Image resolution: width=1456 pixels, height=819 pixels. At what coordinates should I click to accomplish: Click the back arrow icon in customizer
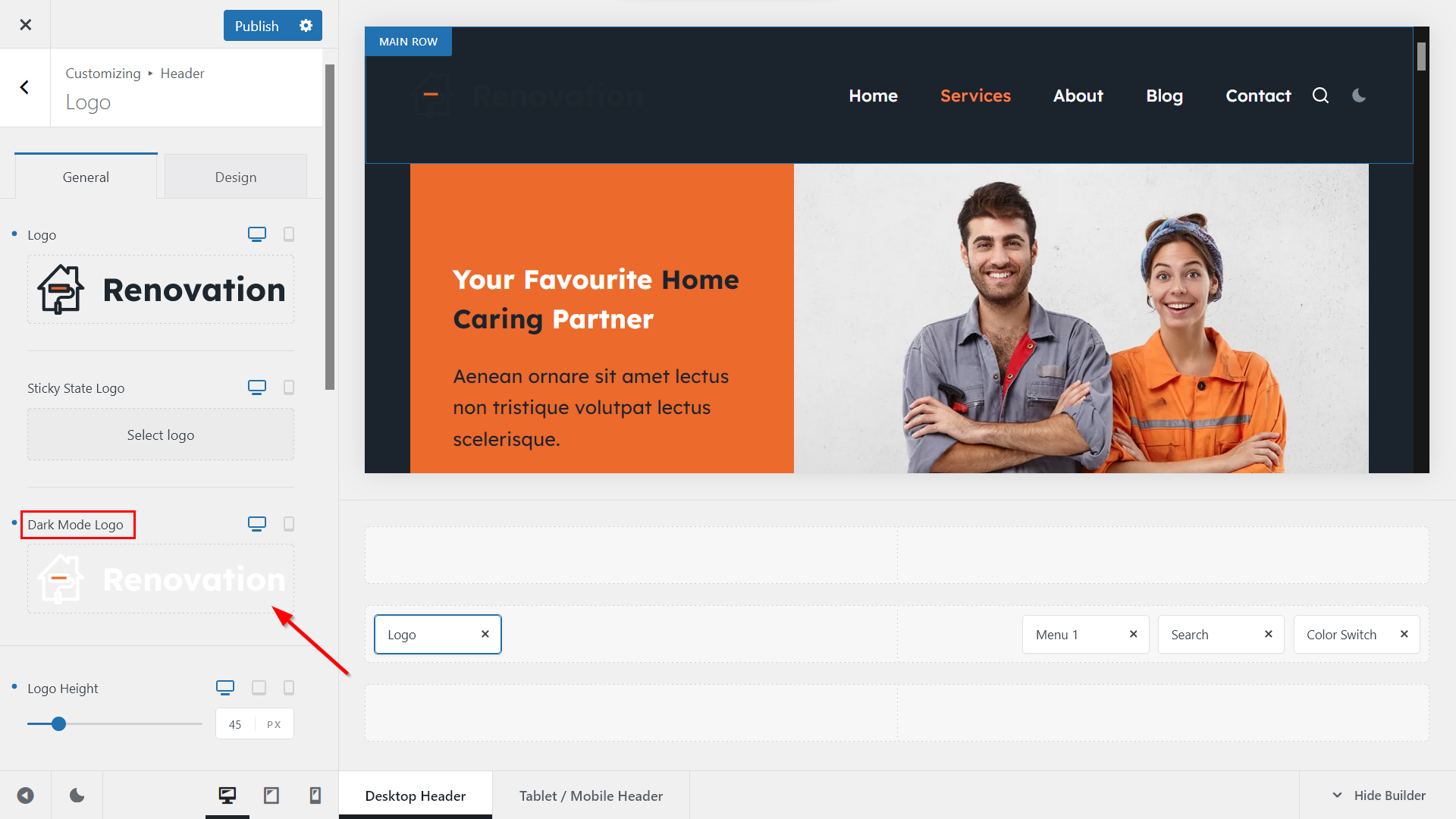click(x=24, y=87)
